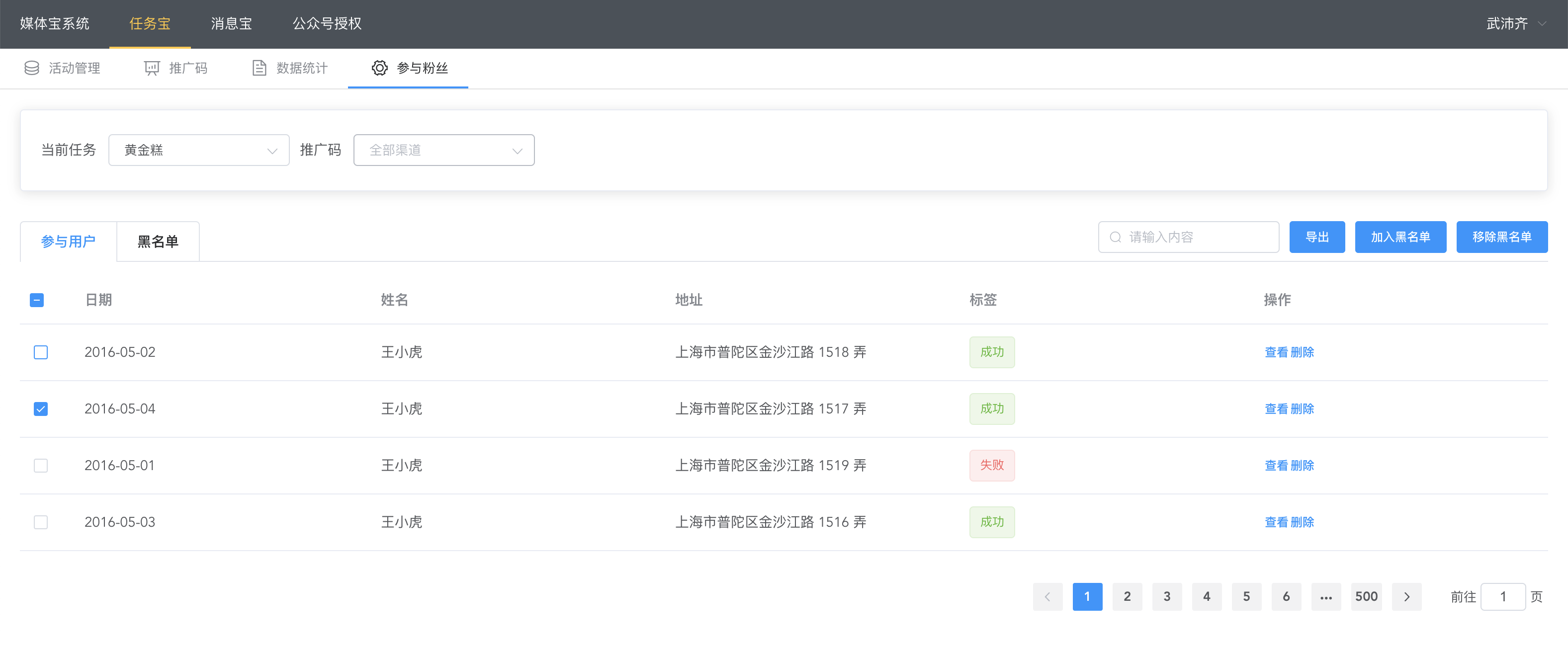The width and height of the screenshot is (1568, 650).
Task: Click the 成功 tag in 2016-05-02 row
Action: (992, 352)
